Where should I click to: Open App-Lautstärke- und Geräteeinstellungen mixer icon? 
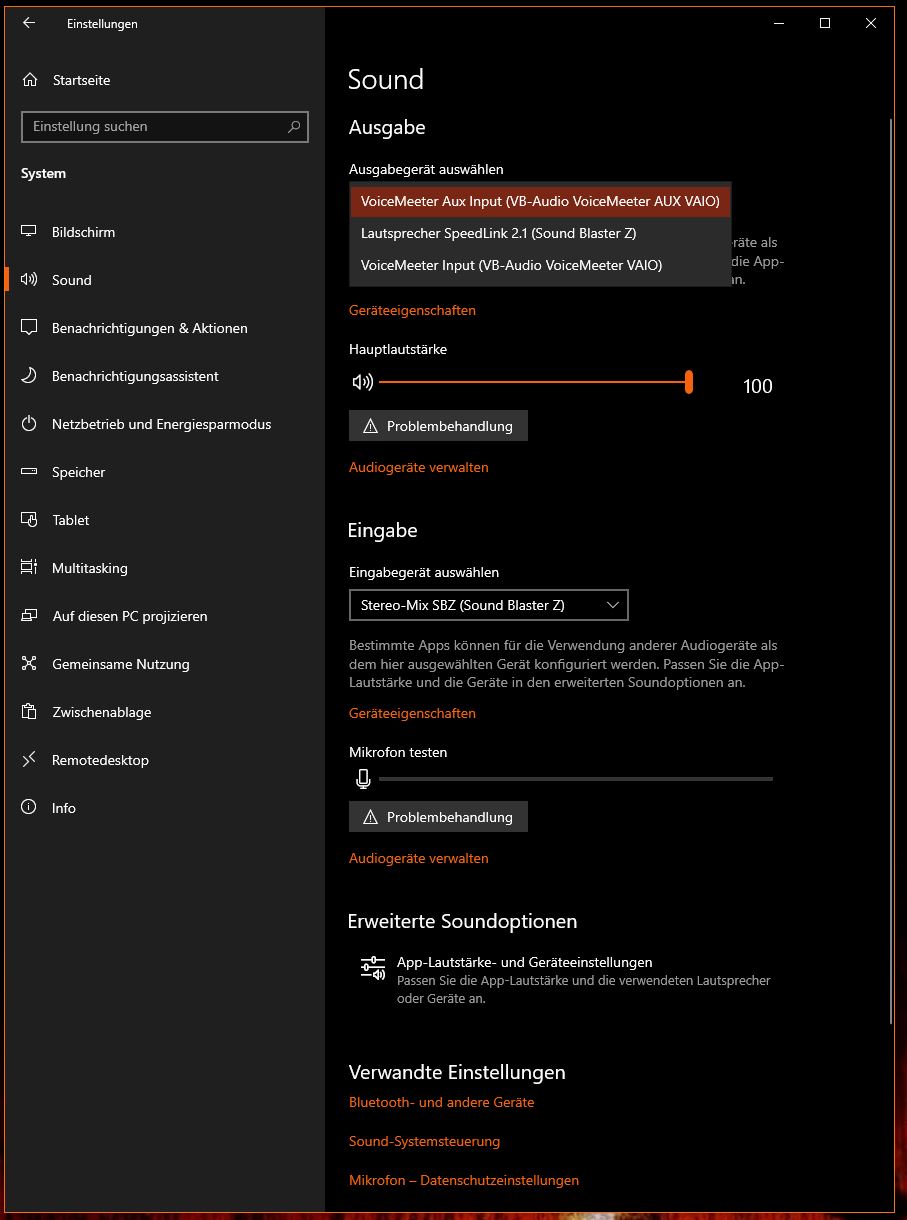pos(373,967)
